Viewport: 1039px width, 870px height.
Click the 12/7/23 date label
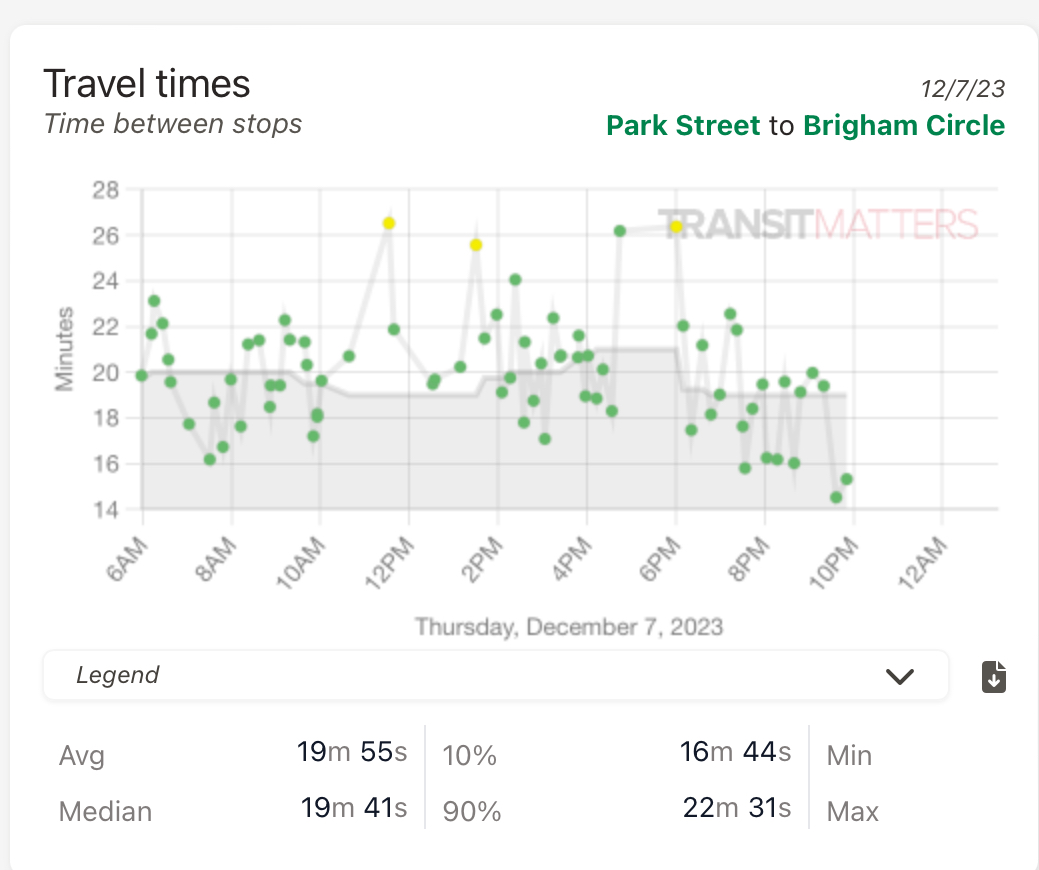click(x=963, y=88)
